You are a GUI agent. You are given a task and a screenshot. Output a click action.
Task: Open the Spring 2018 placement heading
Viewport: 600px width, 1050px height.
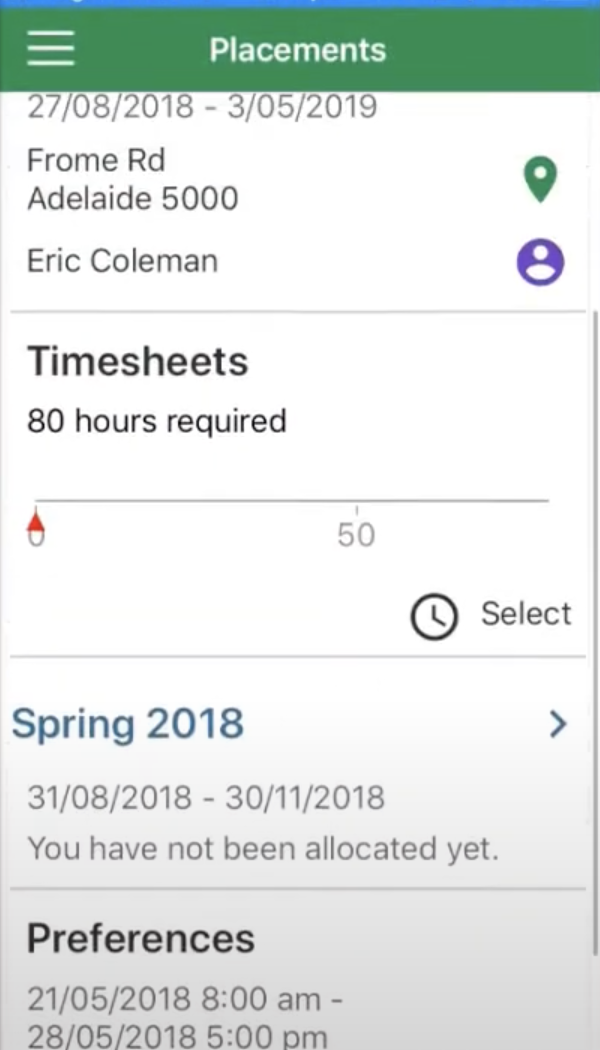(128, 724)
